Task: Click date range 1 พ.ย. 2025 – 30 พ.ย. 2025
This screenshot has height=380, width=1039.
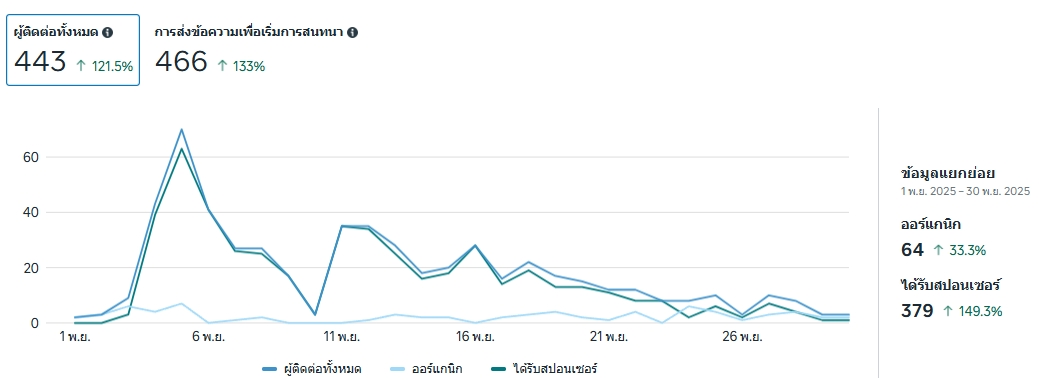Action: tap(965, 191)
